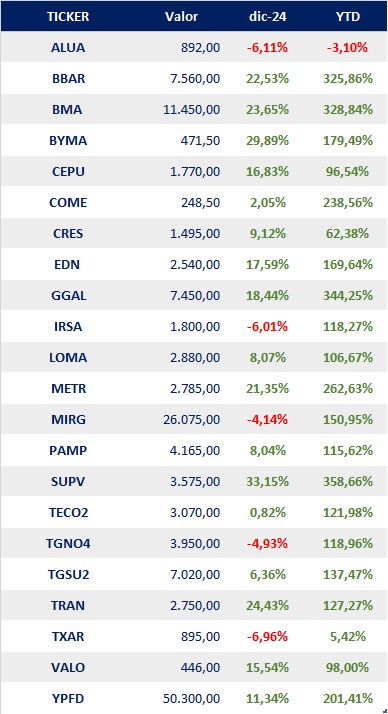Click BYMA dic-24 value 29,89%
Image resolution: width=388 pixels, height=714 pixels.
(267, 141)
